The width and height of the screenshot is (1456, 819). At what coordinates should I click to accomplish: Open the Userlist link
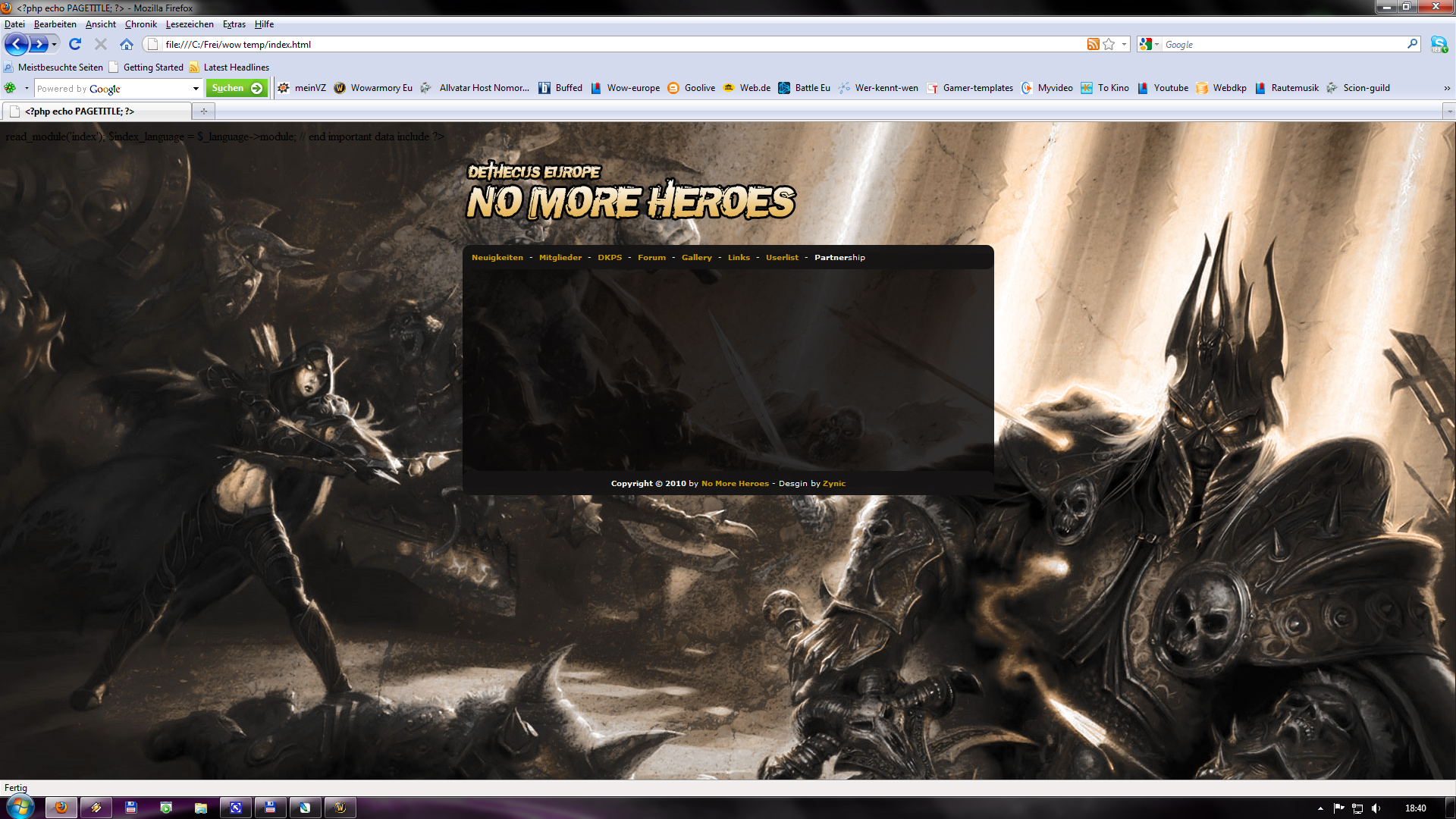[782, 258]
